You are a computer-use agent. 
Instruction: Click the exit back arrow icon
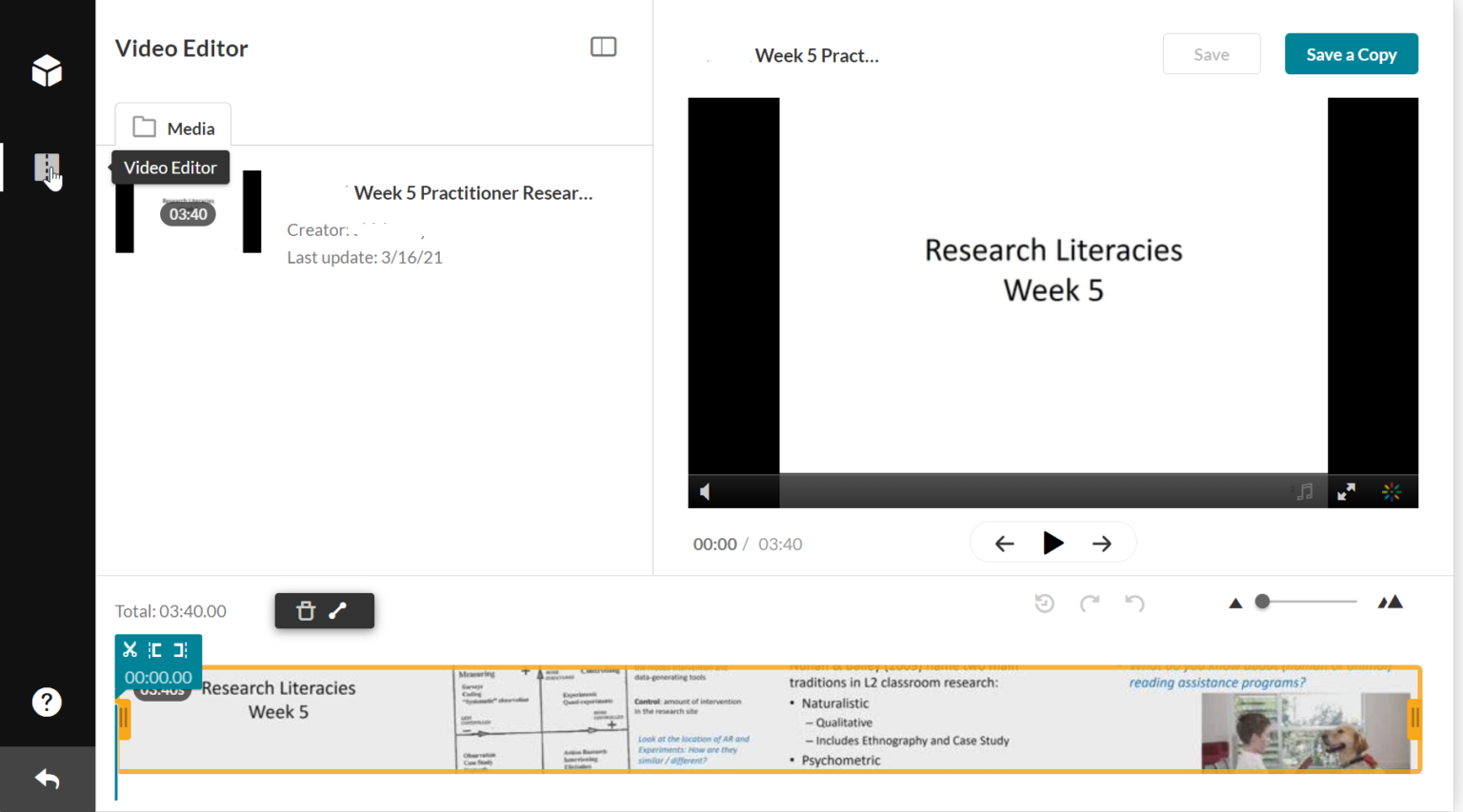click(47, 780)
